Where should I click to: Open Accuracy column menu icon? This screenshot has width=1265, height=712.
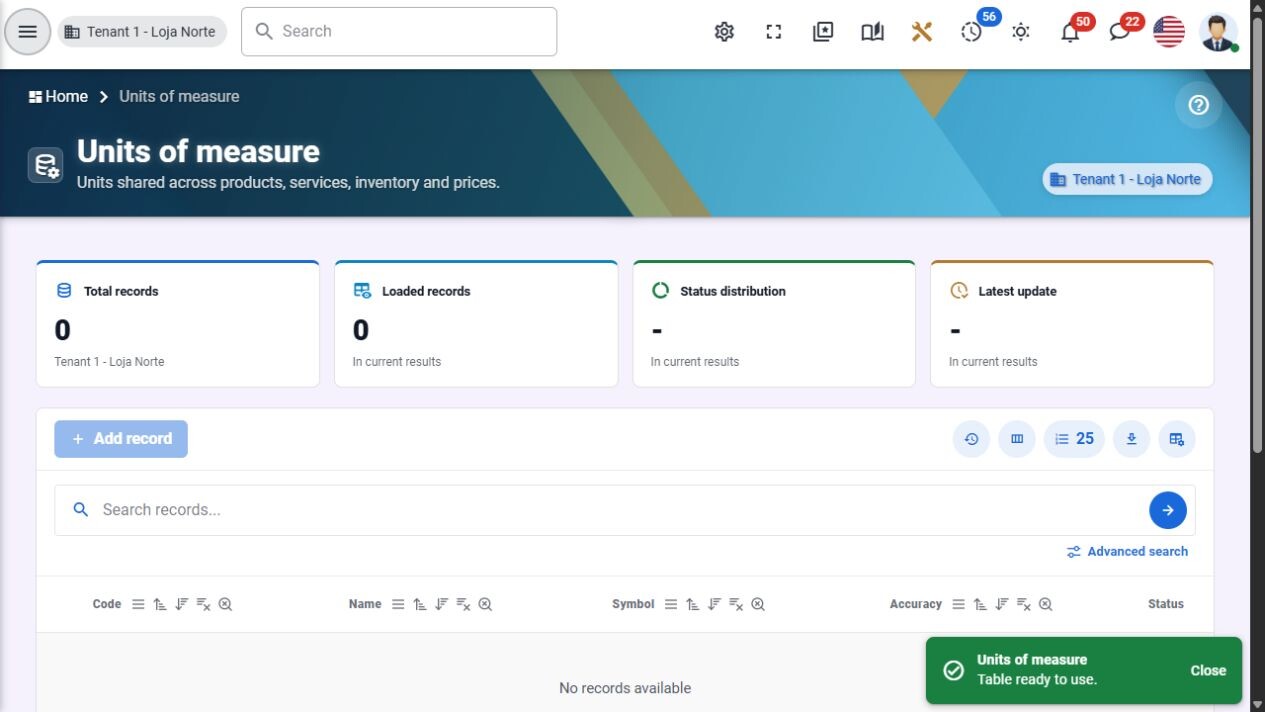pos(958,604)
